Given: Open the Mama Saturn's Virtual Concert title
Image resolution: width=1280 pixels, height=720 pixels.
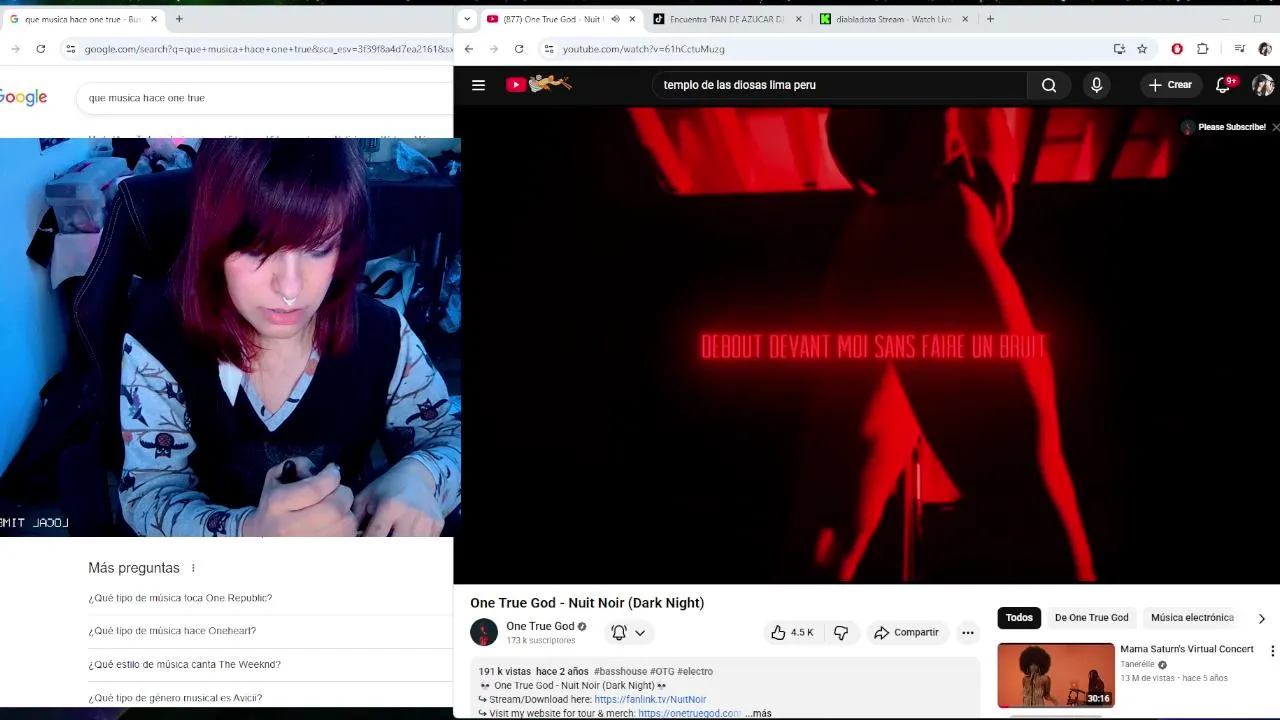Looking at the screenshot, I should tap(1187, 649).
